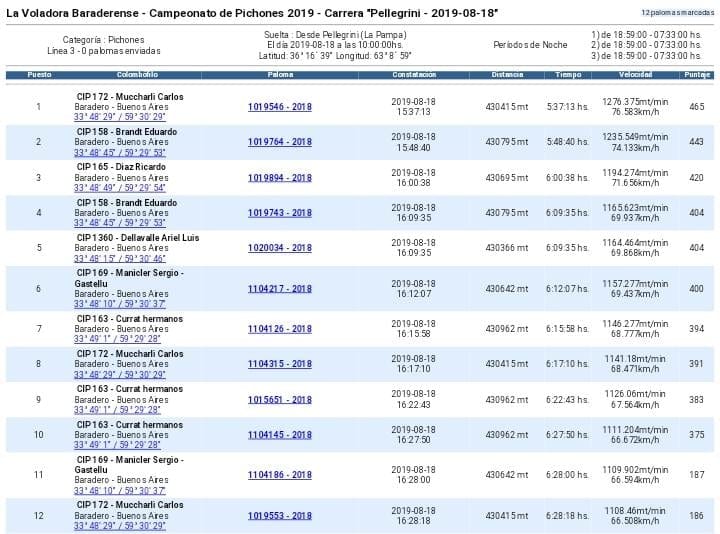Open pigeon link 1104315 - 2018
This screenshot has width=720, height=534.
[280, 364]
